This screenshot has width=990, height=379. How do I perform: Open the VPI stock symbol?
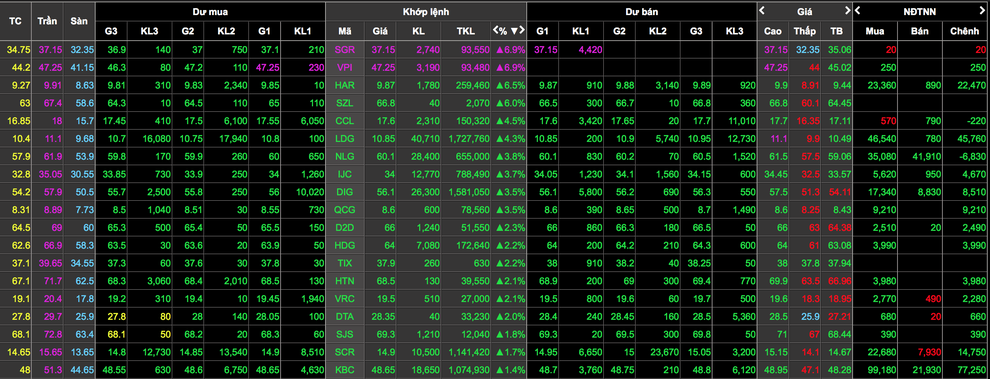(345, 67)
